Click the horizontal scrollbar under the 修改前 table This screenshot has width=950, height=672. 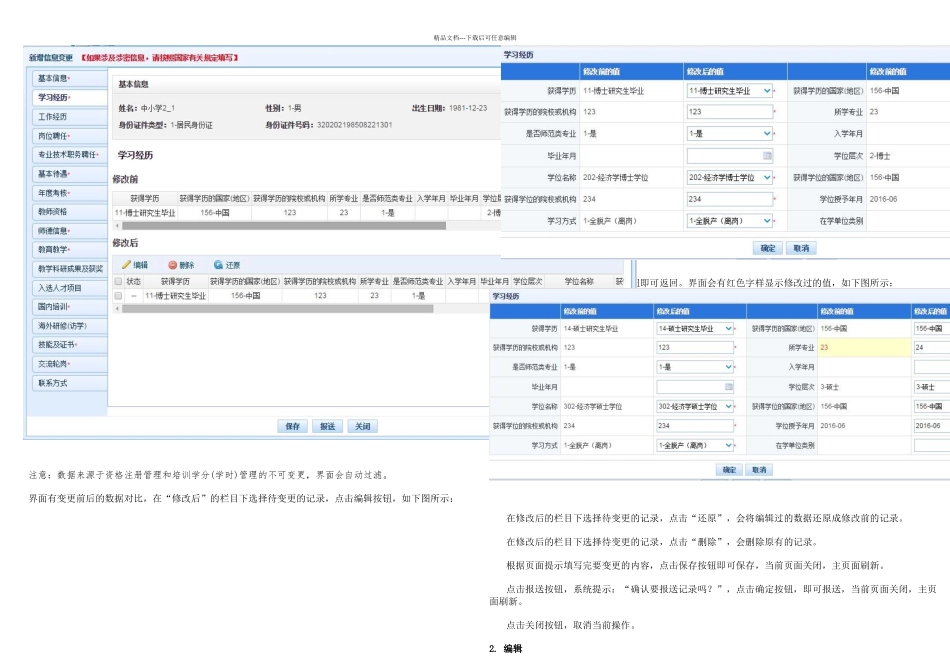point(284,225)
